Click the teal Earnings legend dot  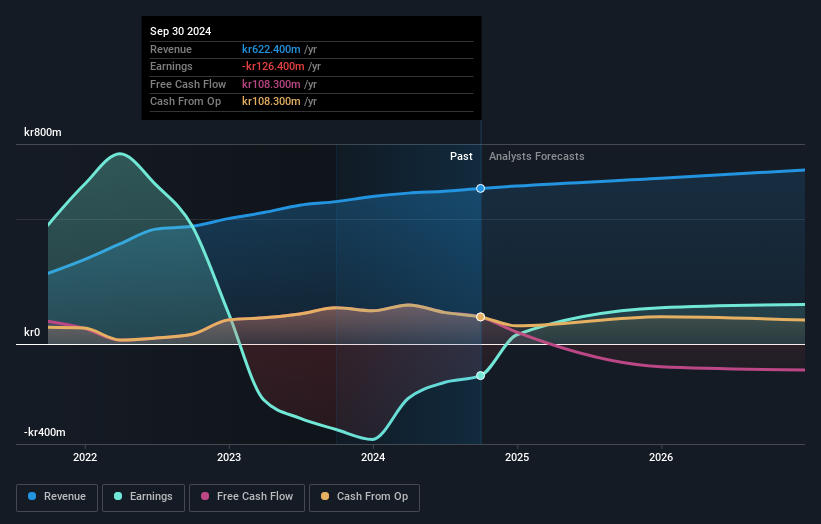tap(118, 496)
